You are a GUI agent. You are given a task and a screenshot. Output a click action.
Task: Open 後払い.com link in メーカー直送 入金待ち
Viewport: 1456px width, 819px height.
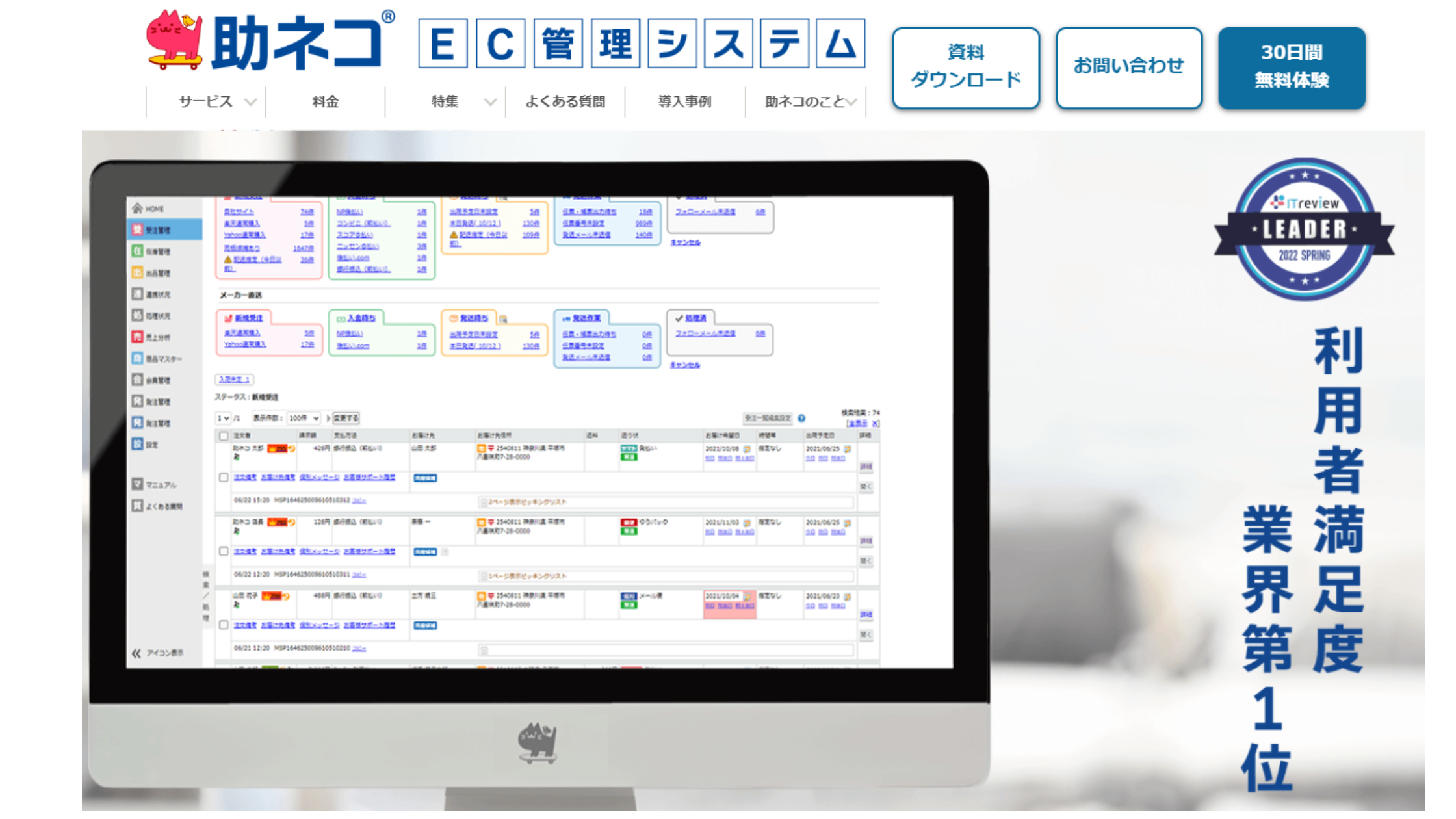click(x=352, y=345)
